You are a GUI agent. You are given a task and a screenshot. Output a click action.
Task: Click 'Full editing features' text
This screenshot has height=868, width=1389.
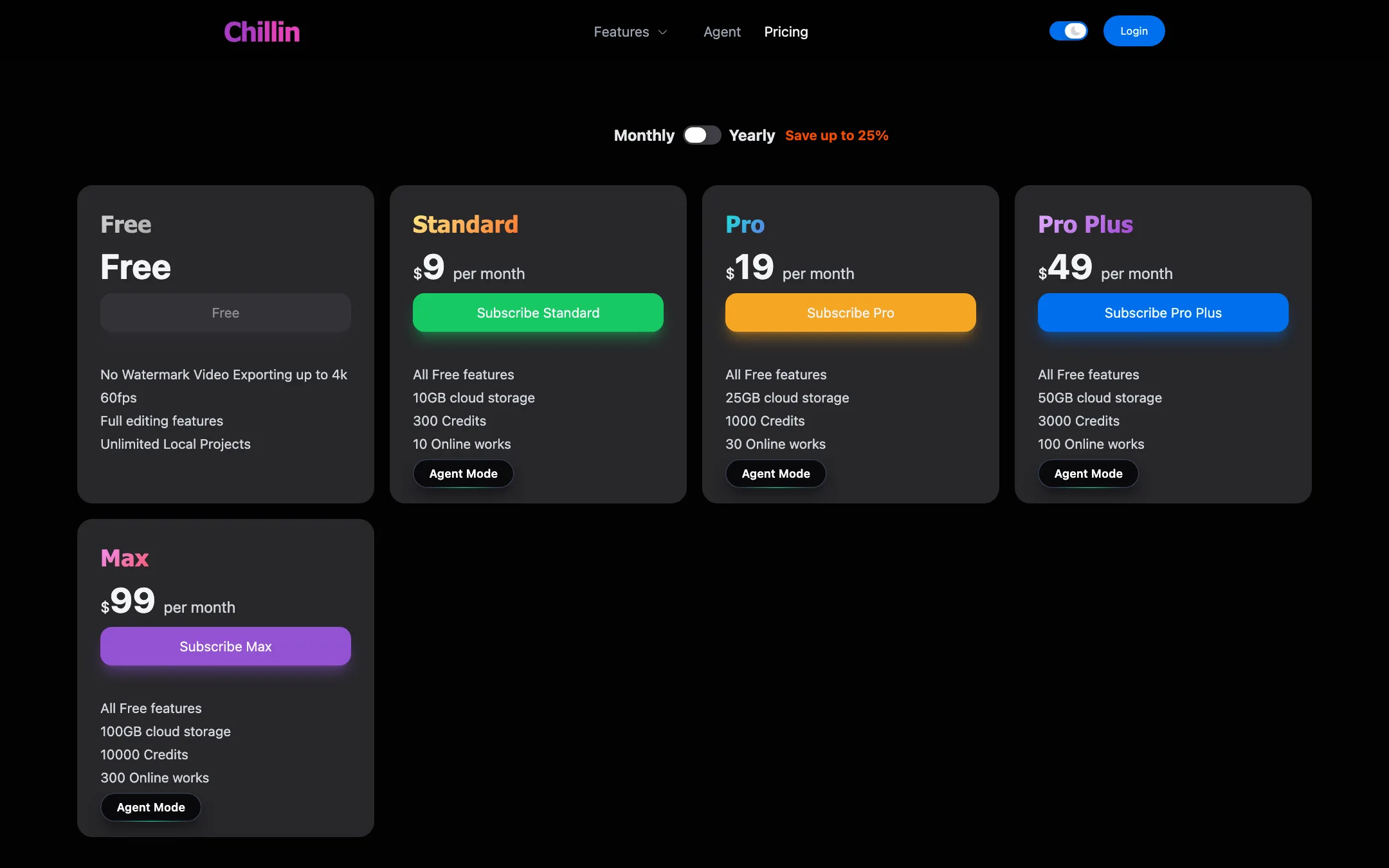coord(161,420)
